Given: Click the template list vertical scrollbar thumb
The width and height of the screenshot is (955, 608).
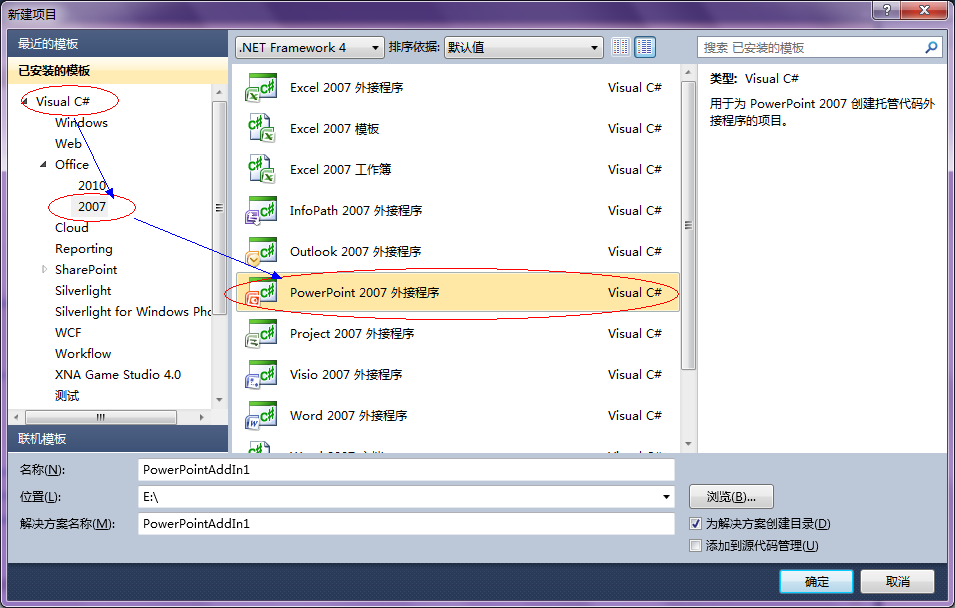Looking at the screenshot, I should click(x=688, y=225).
